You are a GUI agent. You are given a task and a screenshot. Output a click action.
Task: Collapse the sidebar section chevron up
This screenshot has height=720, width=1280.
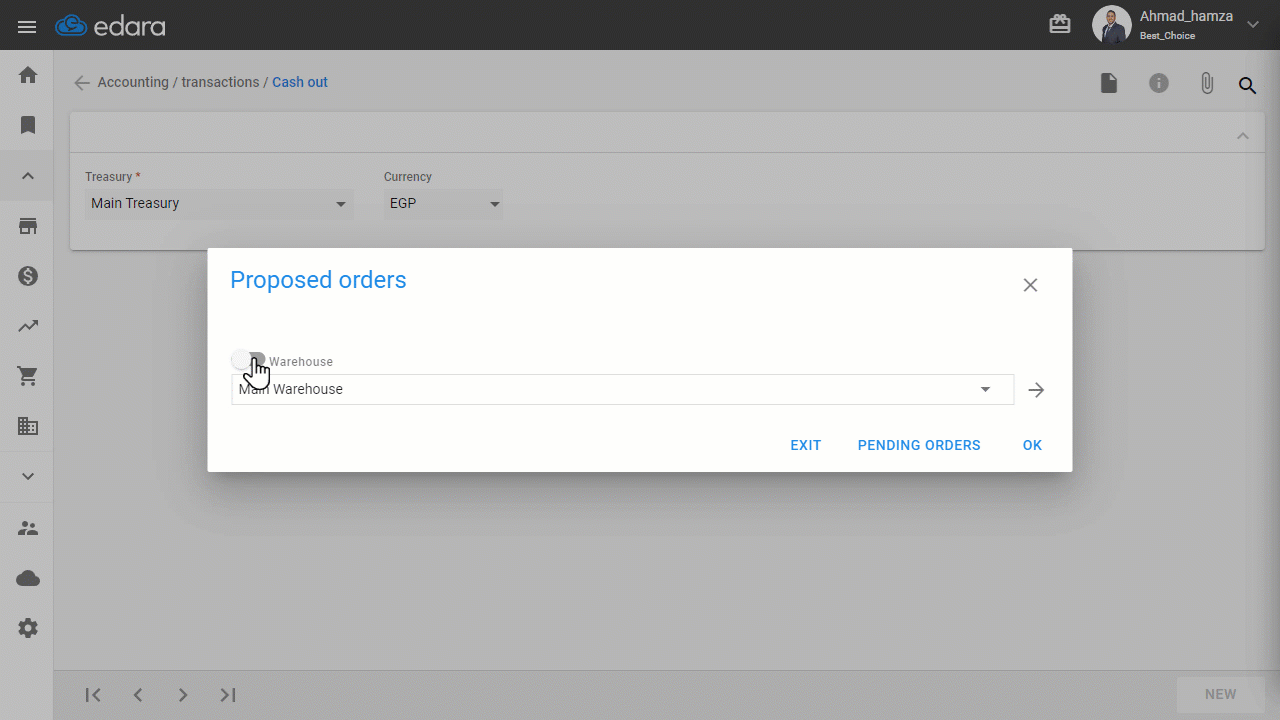pos(28,176)
